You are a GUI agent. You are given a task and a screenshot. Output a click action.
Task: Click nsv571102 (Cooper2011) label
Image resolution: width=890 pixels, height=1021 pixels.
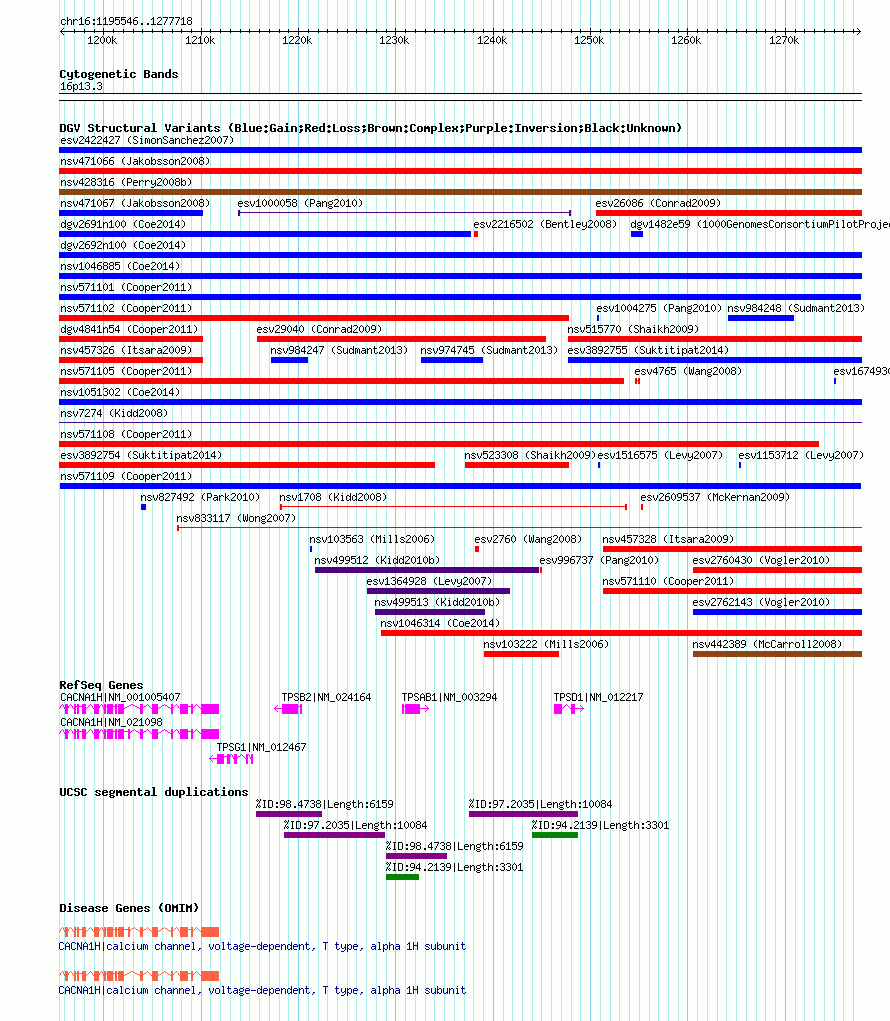[x=126, y=307]
